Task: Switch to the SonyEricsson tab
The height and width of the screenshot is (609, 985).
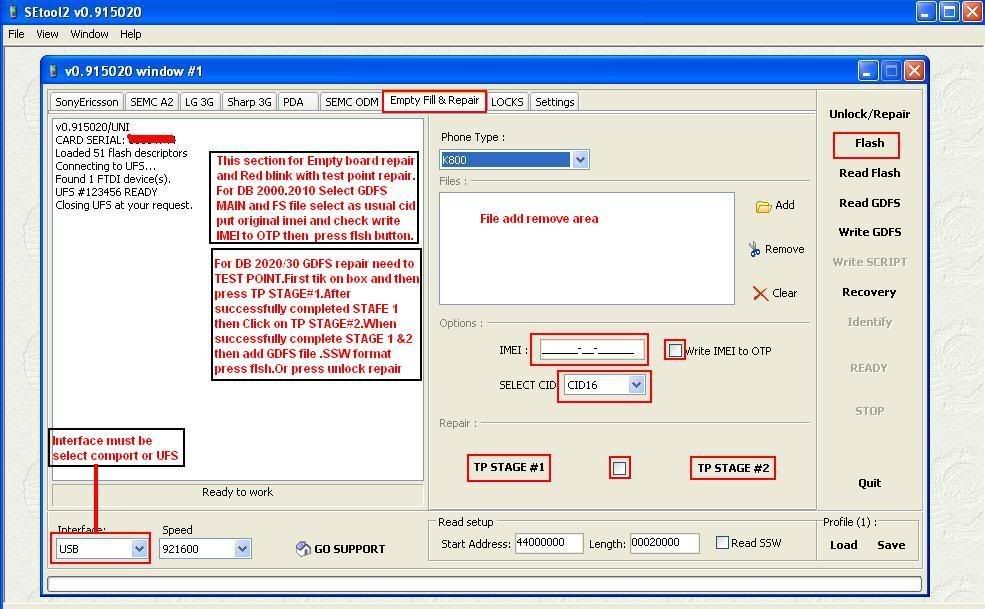Action: coord(87,102)
